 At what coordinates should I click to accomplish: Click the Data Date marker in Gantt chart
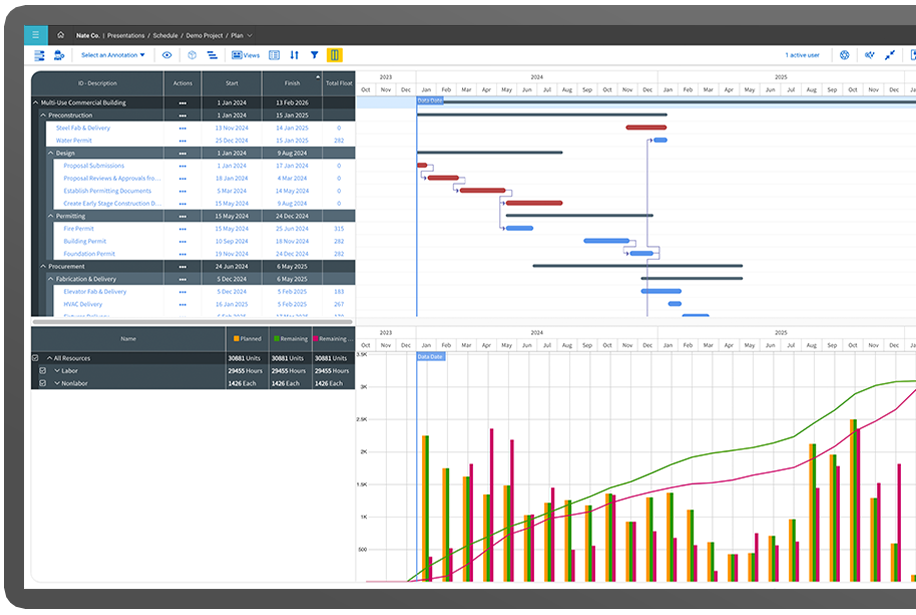[430, 100]
